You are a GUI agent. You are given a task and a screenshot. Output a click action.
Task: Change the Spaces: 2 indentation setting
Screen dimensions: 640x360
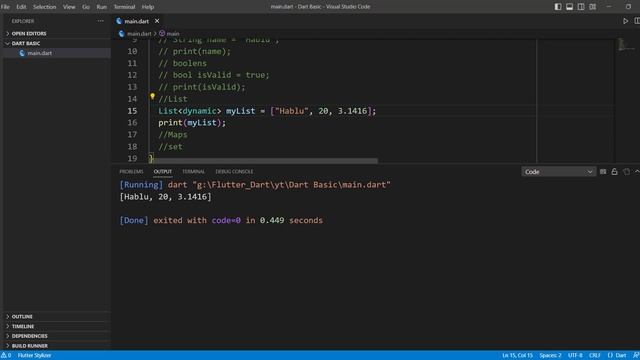550,356
